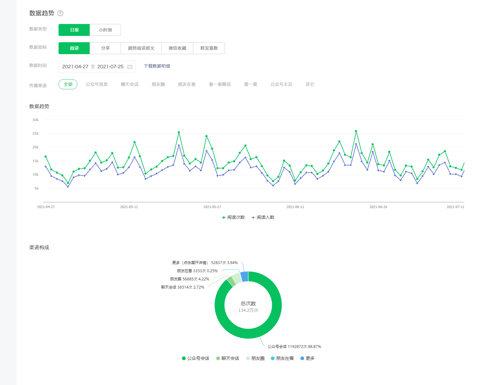Click the 渠道构成 section heading
Screen dimensions: 481x385
pos(39,247)
